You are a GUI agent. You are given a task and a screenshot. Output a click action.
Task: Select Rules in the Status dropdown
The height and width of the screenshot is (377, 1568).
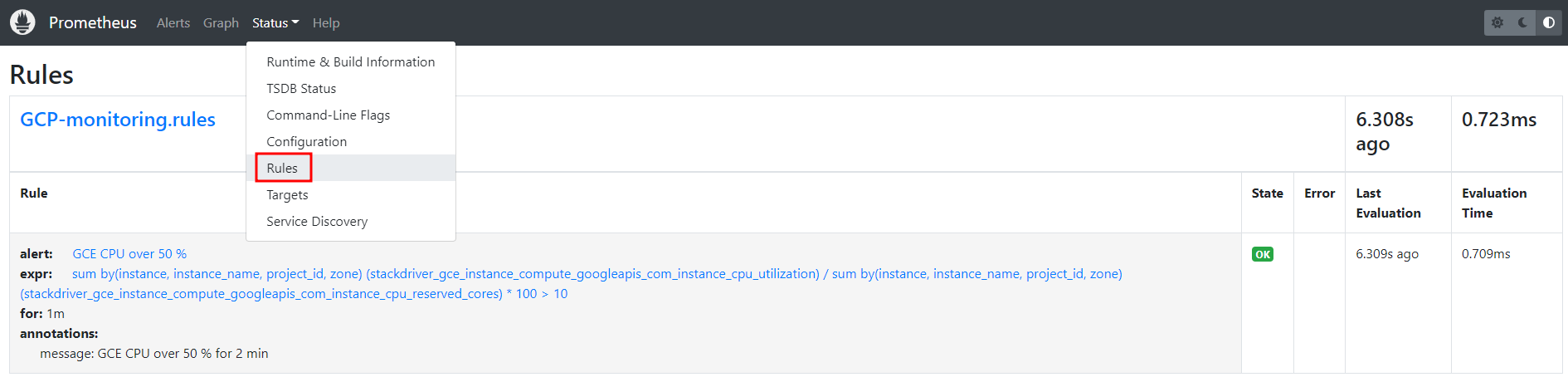click(351, 168)
